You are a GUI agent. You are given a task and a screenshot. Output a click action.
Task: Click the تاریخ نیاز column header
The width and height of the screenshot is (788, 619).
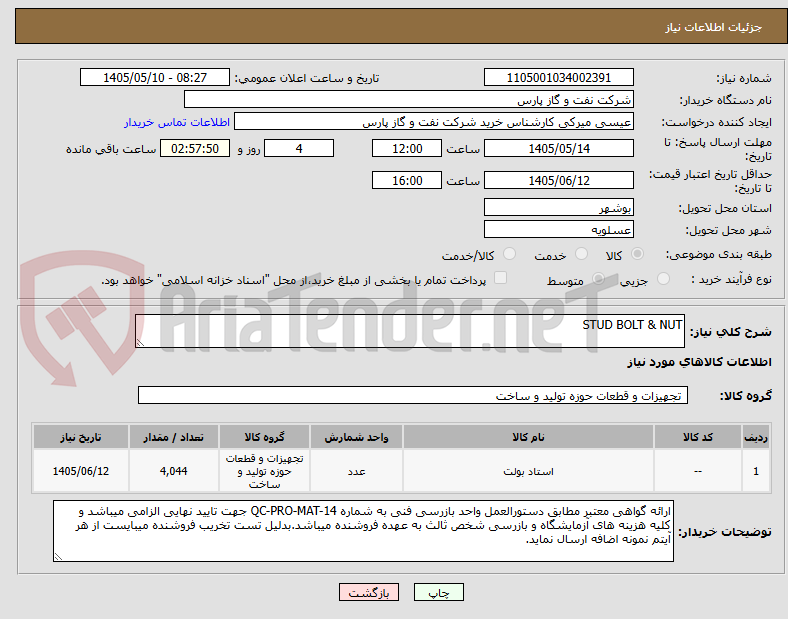pos(81,437)
